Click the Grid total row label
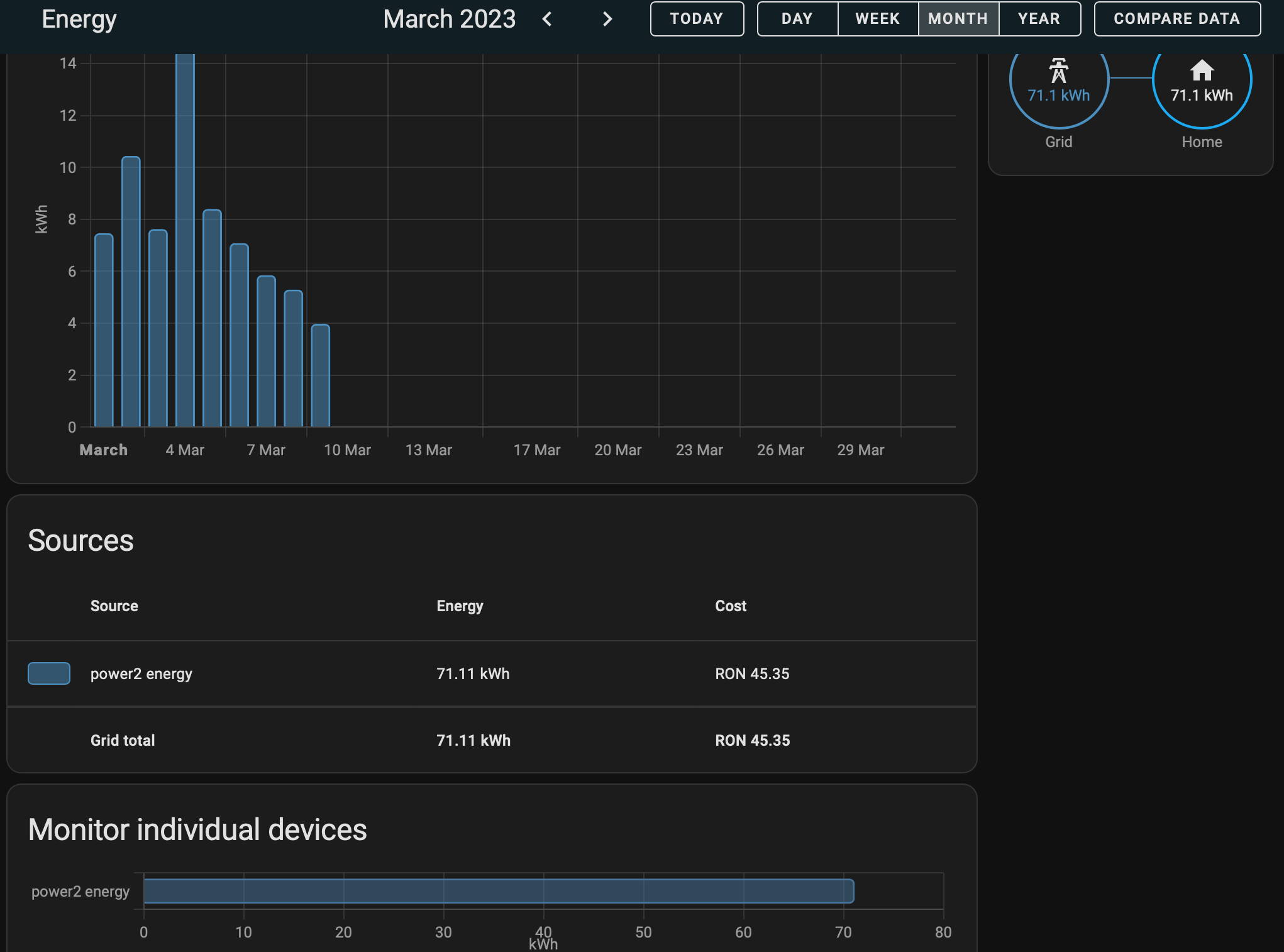Screen dimensions: 1284x952 click(123, 740)
